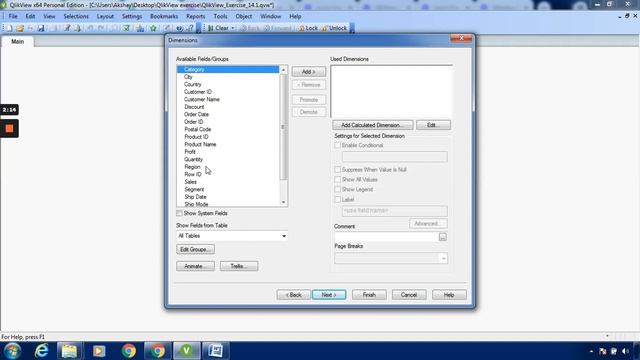Click the Animate button
Screen dimensions: 640x360
196,266
